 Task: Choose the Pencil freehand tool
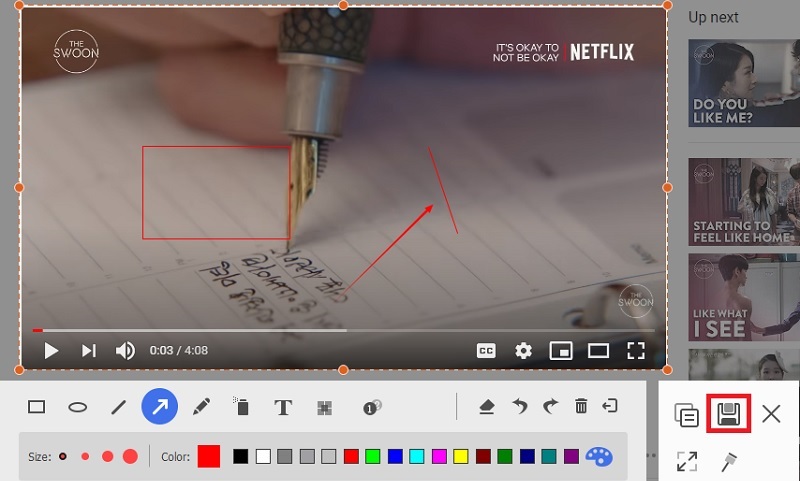(x=201, y=407)
